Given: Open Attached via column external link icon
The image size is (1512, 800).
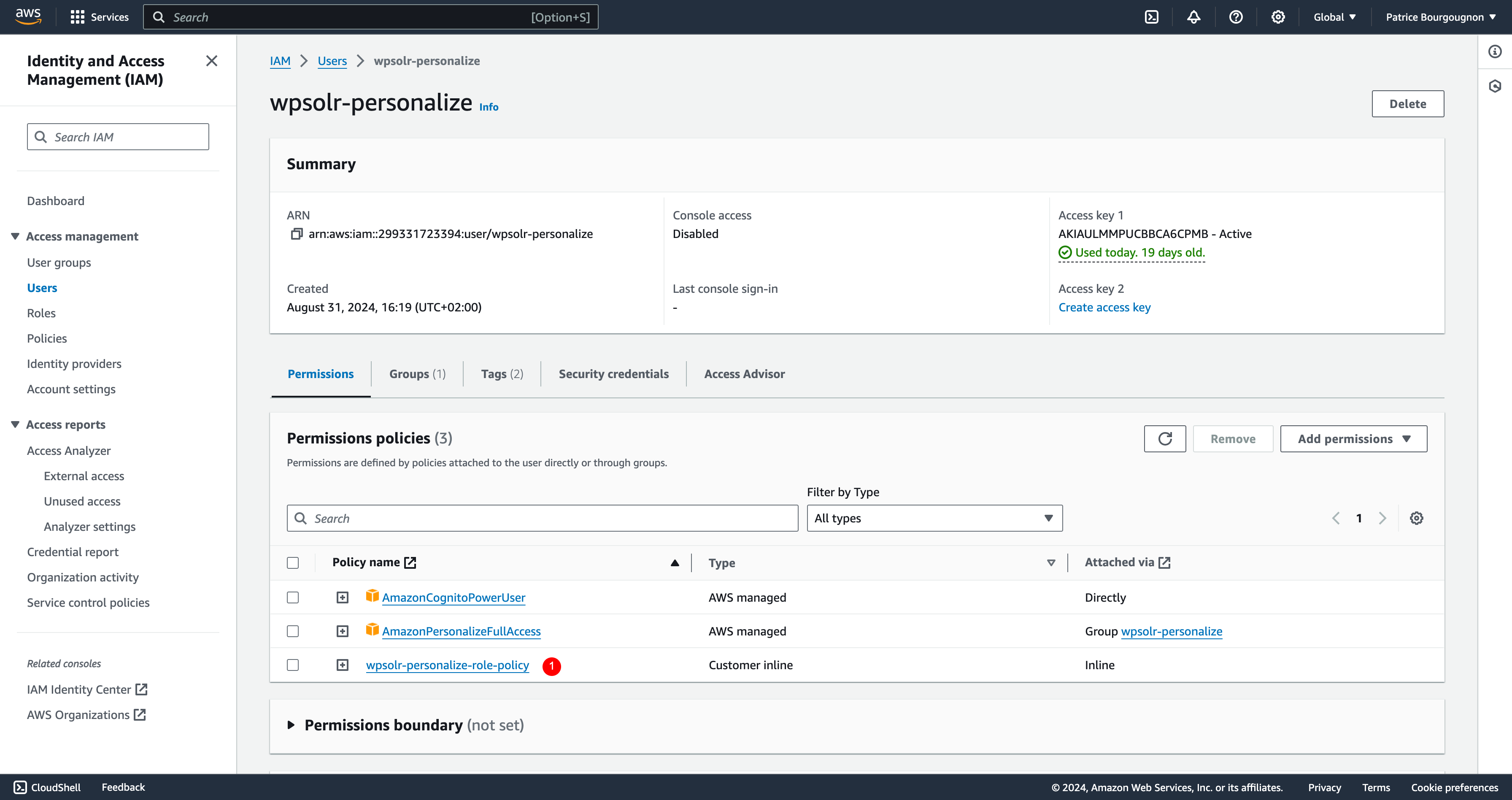Looking at the screenshot, I should [1164, 562].
